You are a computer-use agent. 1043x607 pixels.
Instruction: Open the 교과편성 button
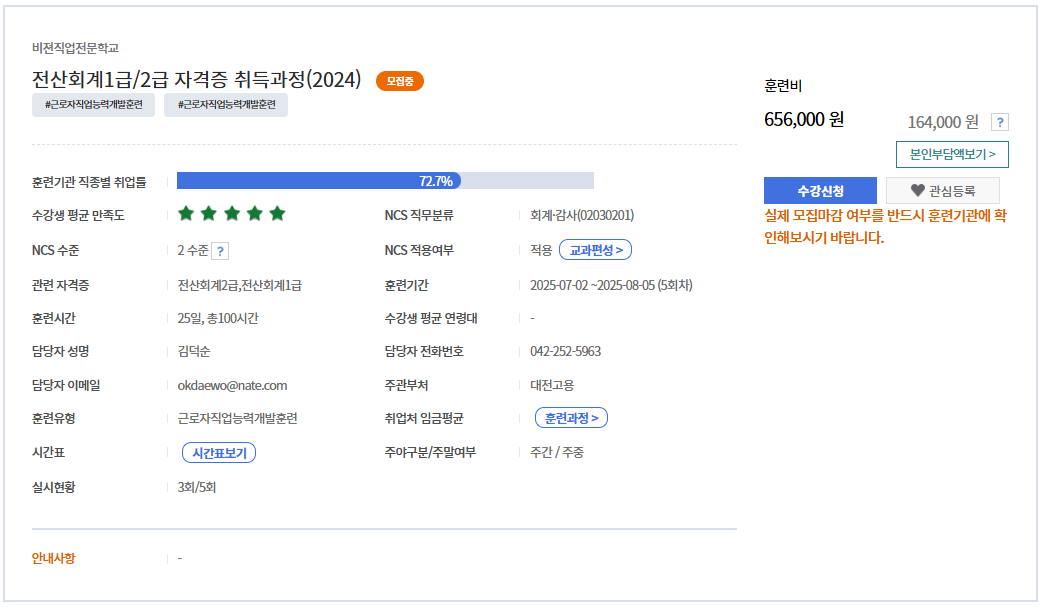pos(595,250)
